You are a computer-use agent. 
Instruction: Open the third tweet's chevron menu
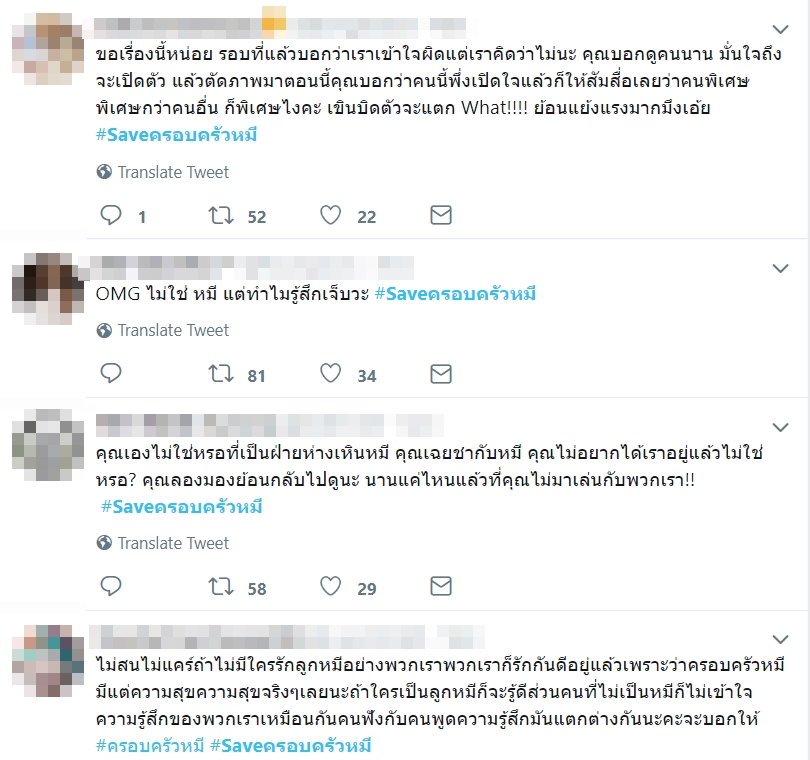[x=780, y=427]
